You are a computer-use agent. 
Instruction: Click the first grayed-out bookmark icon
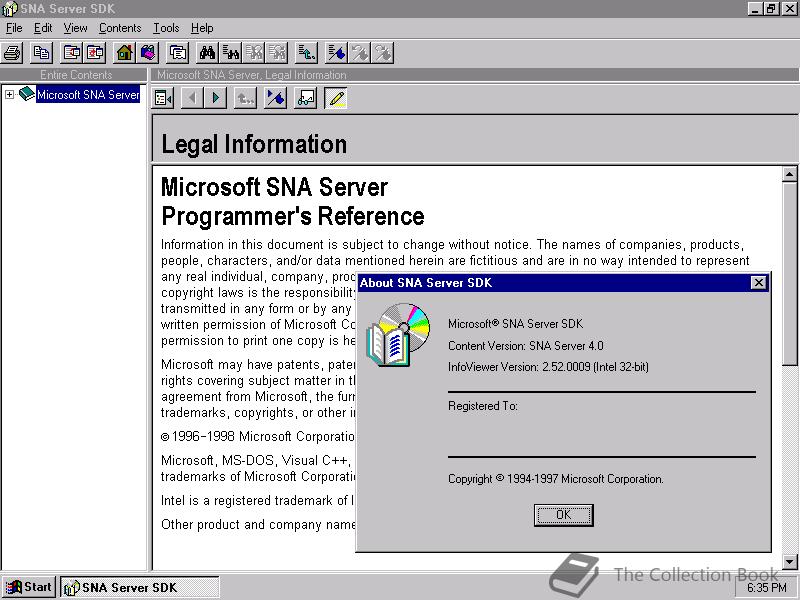coord(360,53)
